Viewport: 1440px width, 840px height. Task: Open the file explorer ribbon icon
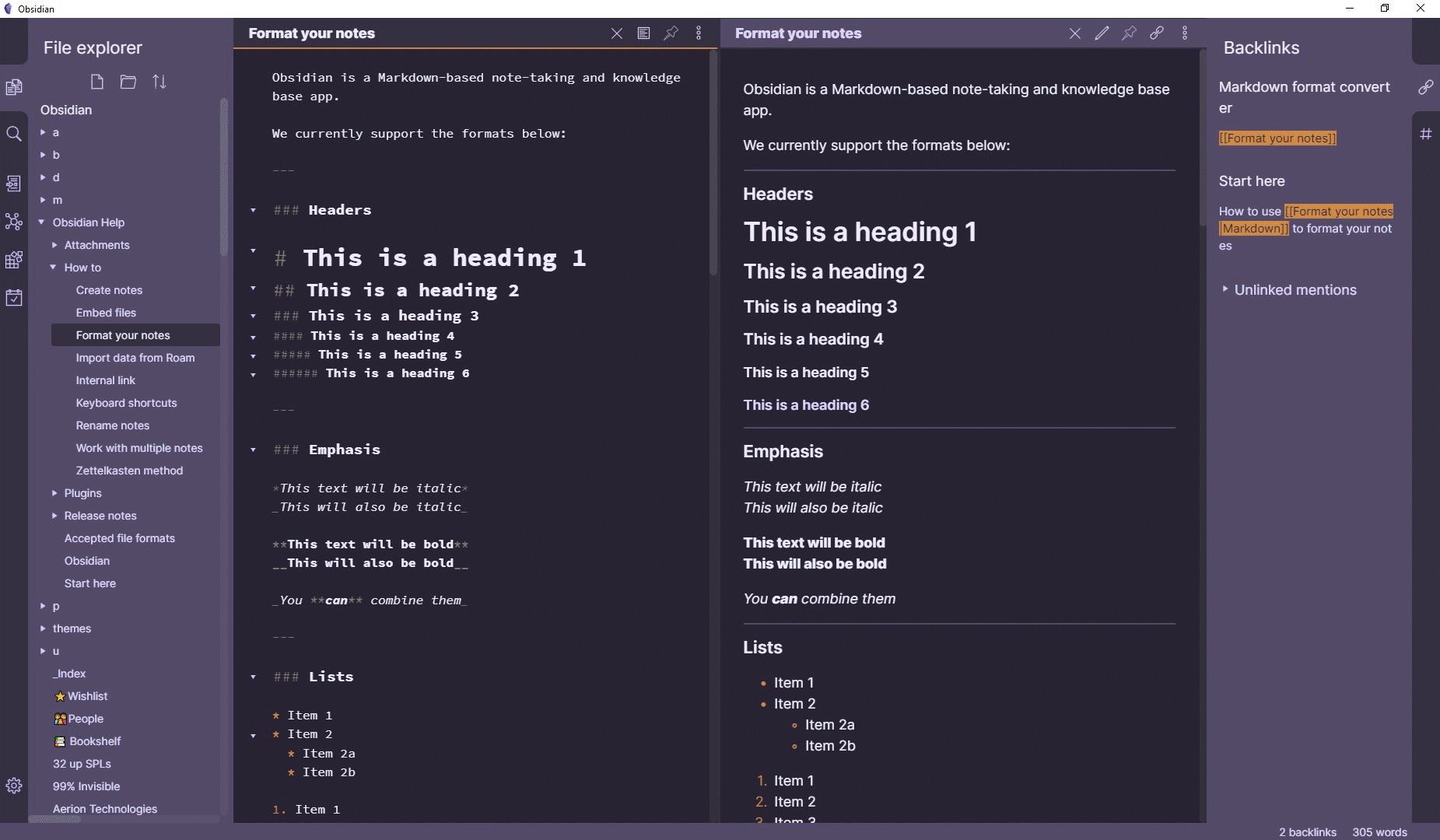14,87
